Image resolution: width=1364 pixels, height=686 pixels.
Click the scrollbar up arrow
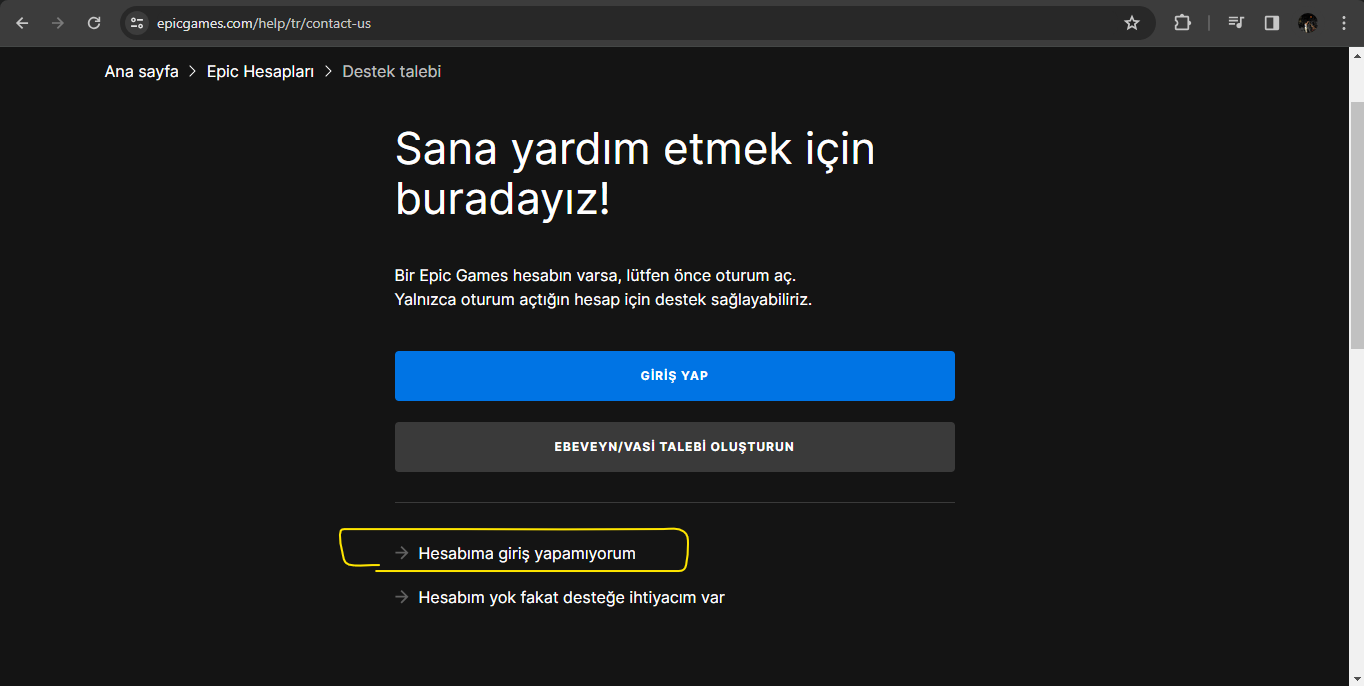(1356, 55)
